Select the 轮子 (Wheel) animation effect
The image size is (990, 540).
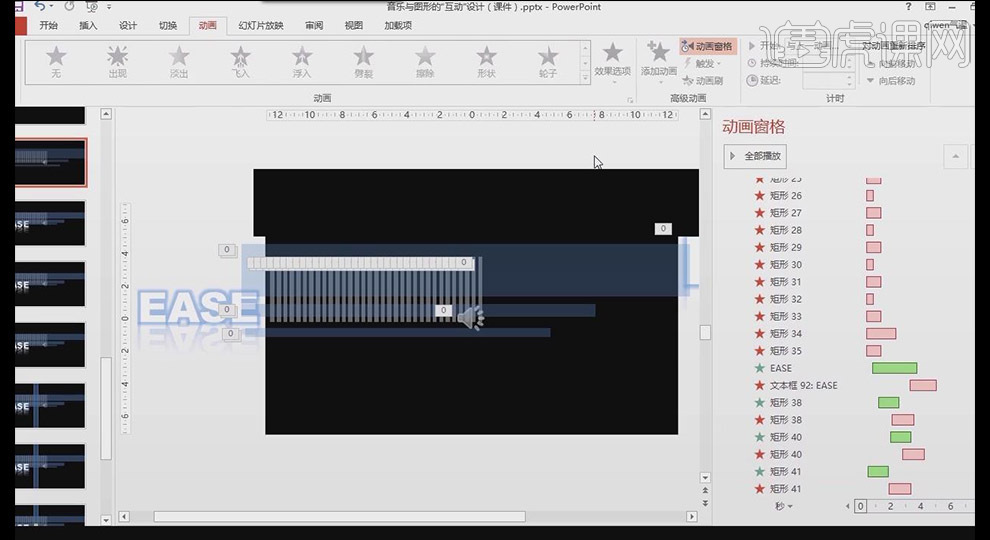[548, 61]
